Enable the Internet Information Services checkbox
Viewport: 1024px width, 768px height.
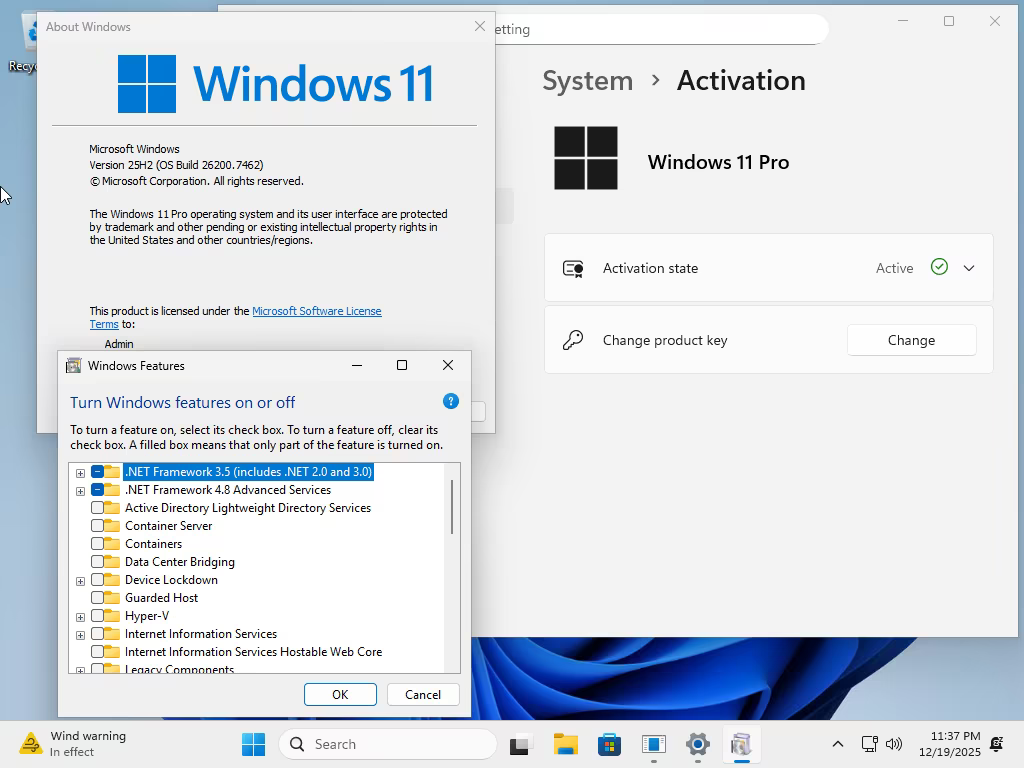pos(97,633)
